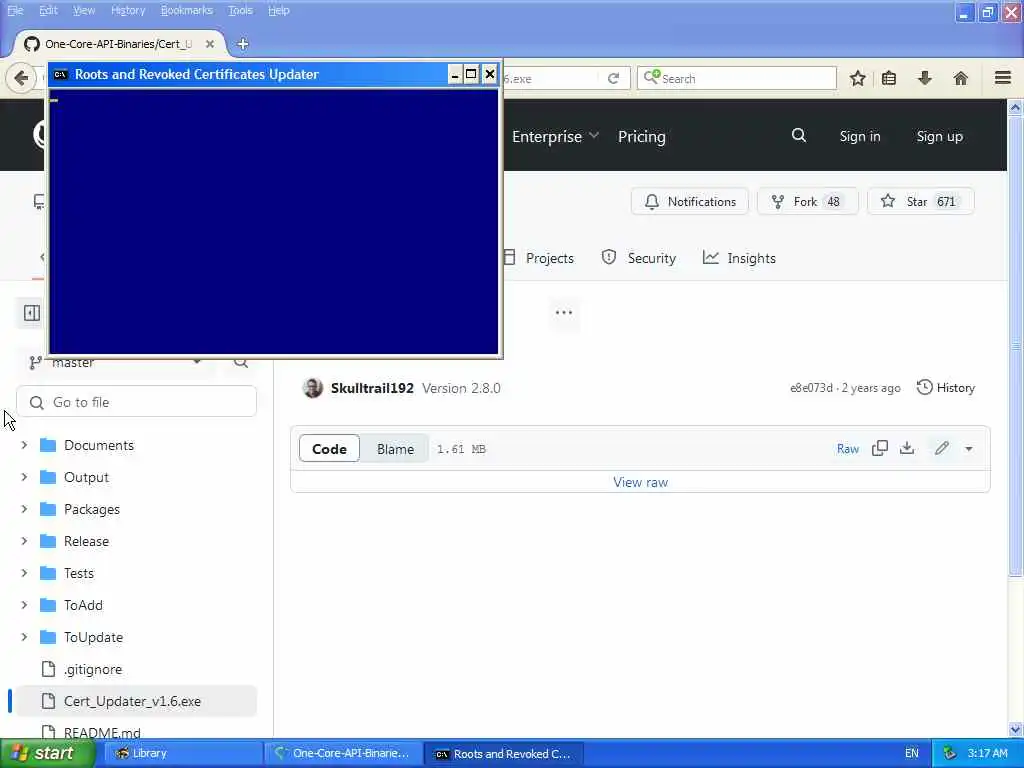Bookmark this page with star icon
Viewport: 1024px width, 768px height.
857,78
